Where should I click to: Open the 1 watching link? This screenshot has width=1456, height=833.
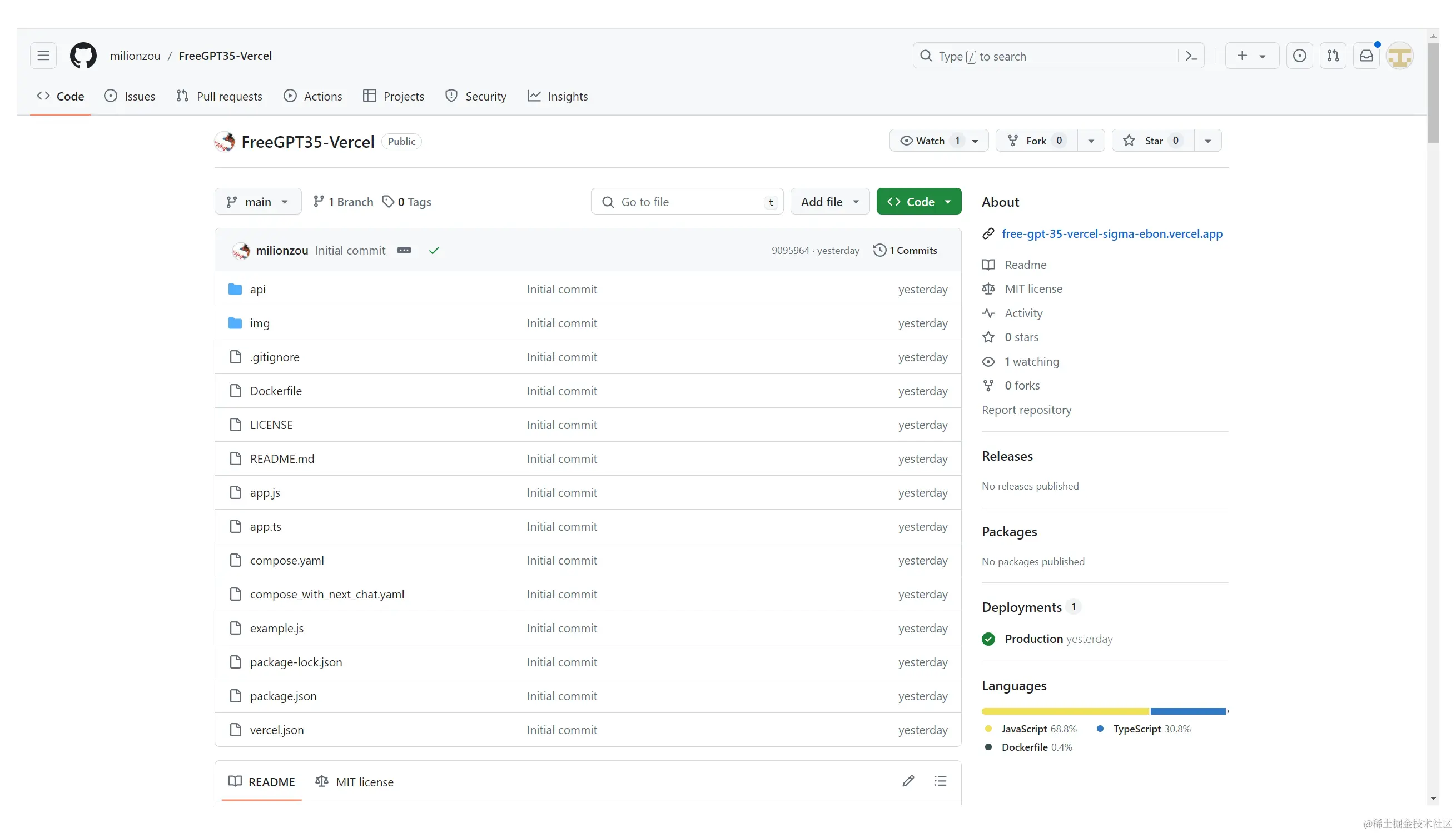[1031, 361]
